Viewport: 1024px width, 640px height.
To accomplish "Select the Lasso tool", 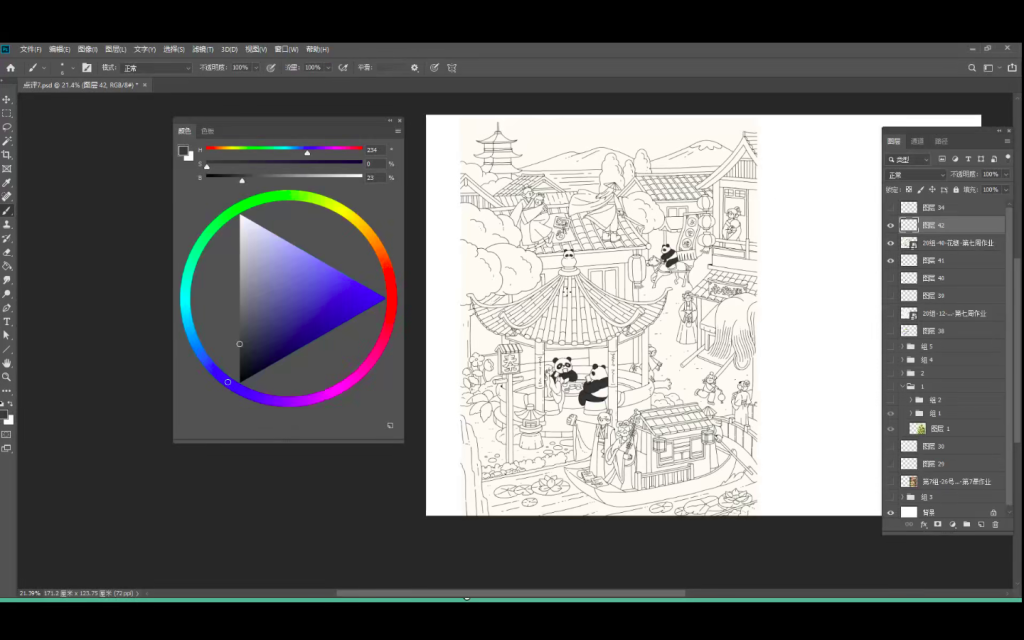I will pyautogui.click(x=7, y=127).
